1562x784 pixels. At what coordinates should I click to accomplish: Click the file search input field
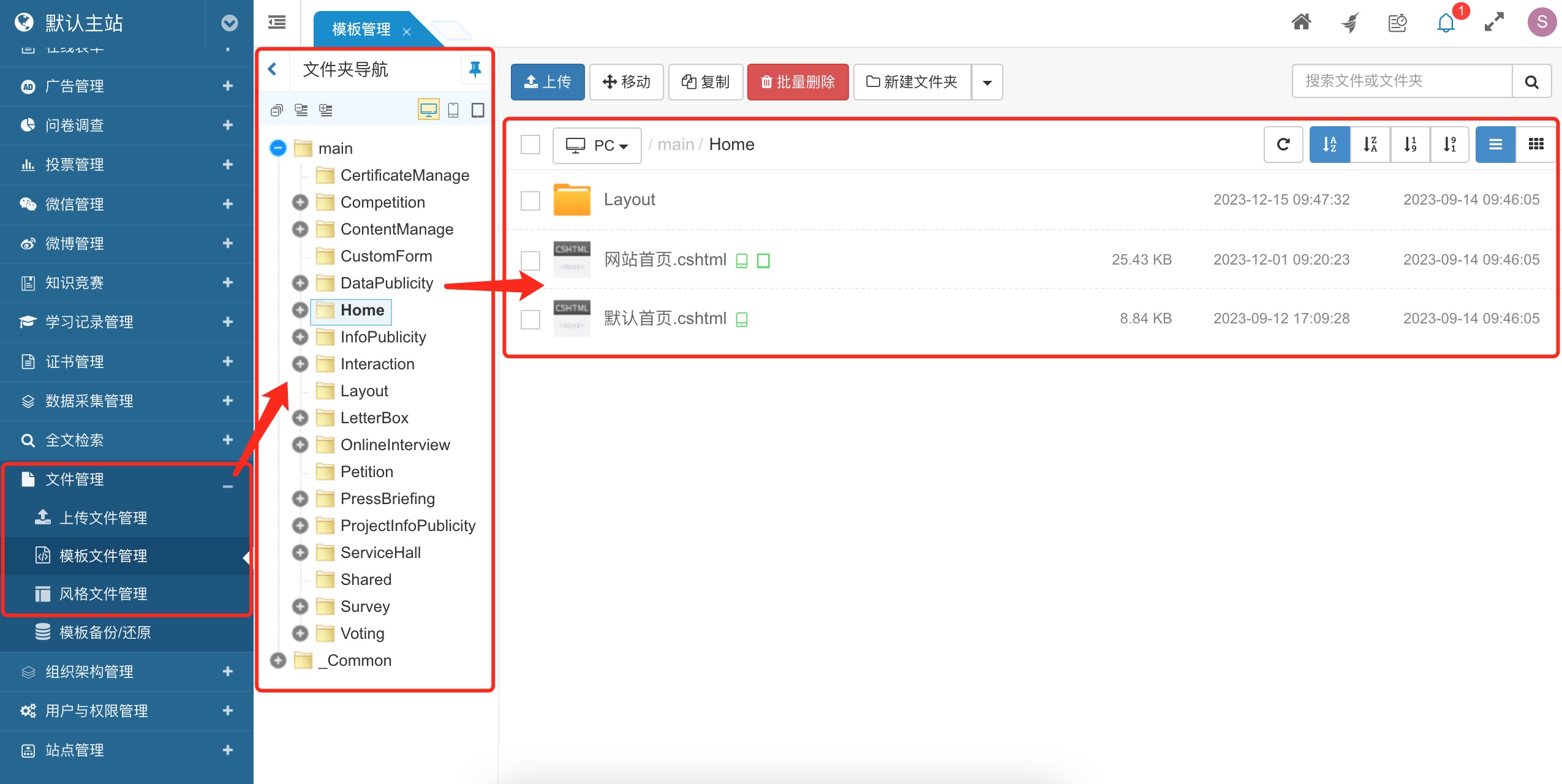(1403, 80)
